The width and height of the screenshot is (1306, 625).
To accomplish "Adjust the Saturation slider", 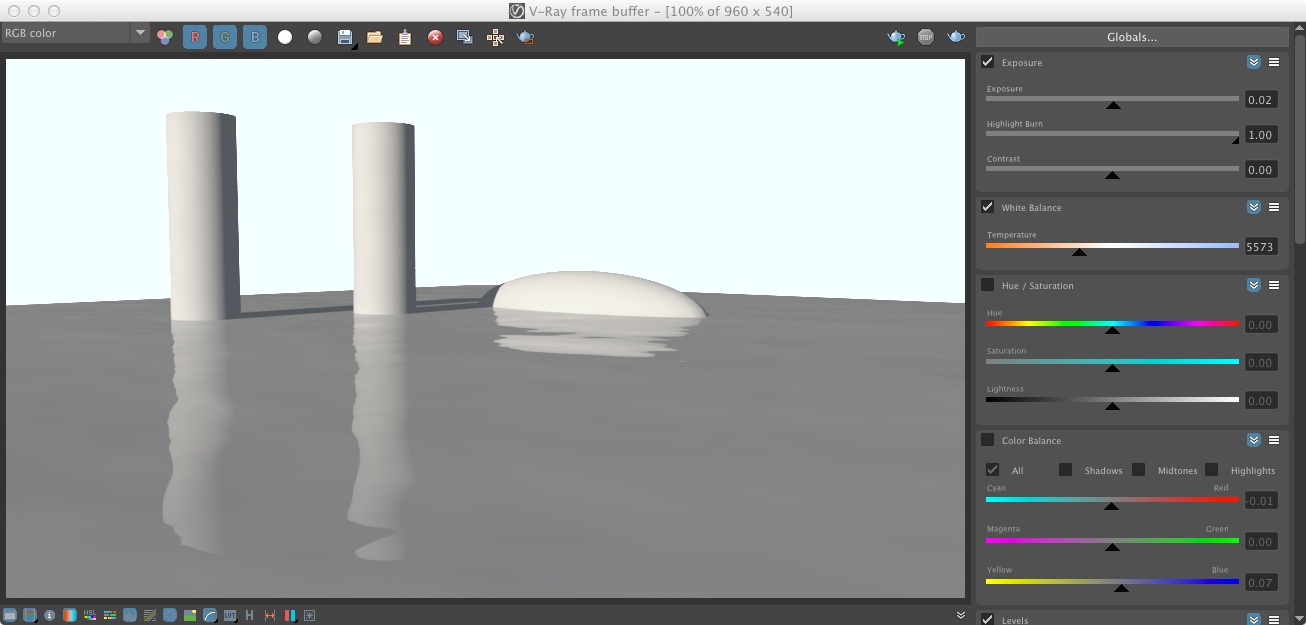I will pos(1112,363).
